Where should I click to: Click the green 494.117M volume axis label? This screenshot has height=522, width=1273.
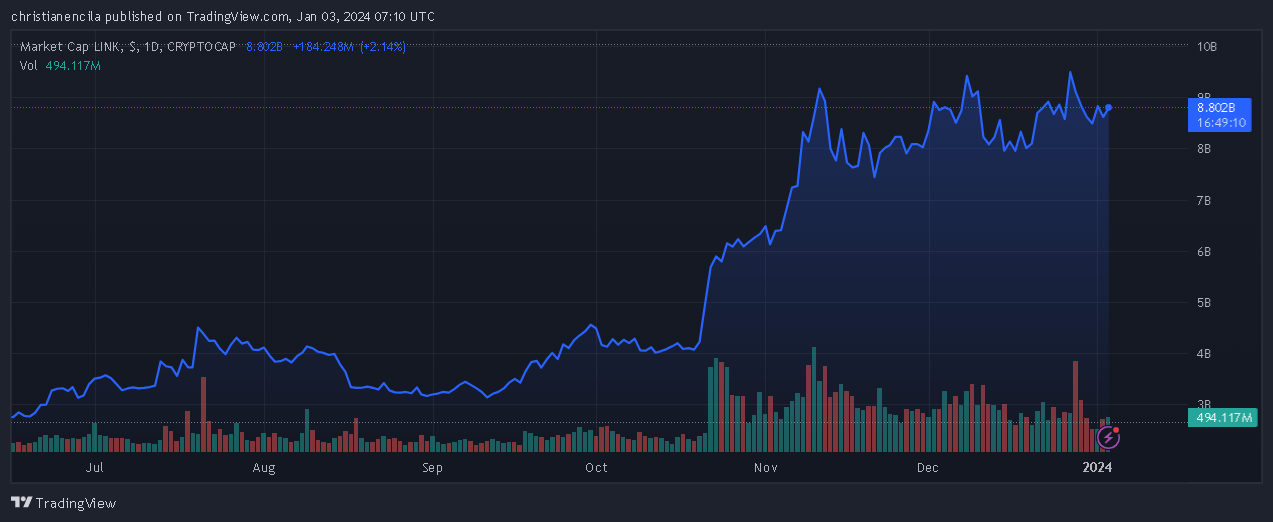click(x=1221, y=418)
